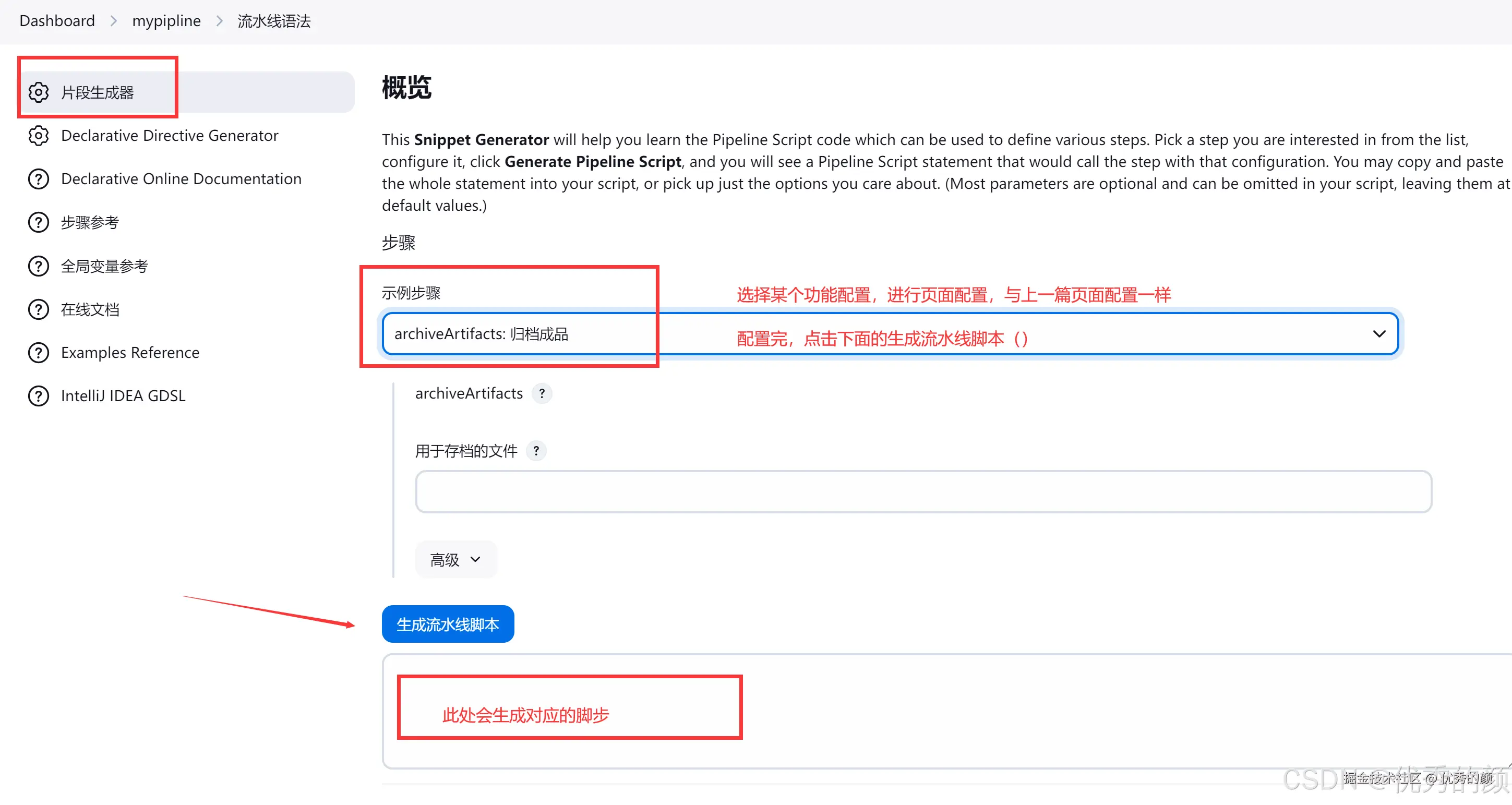Viewport: 1512px width, 805px height.
Task: Click the question icon beside IntelliJ IDEA GDSL
Action: pos(38,395)
